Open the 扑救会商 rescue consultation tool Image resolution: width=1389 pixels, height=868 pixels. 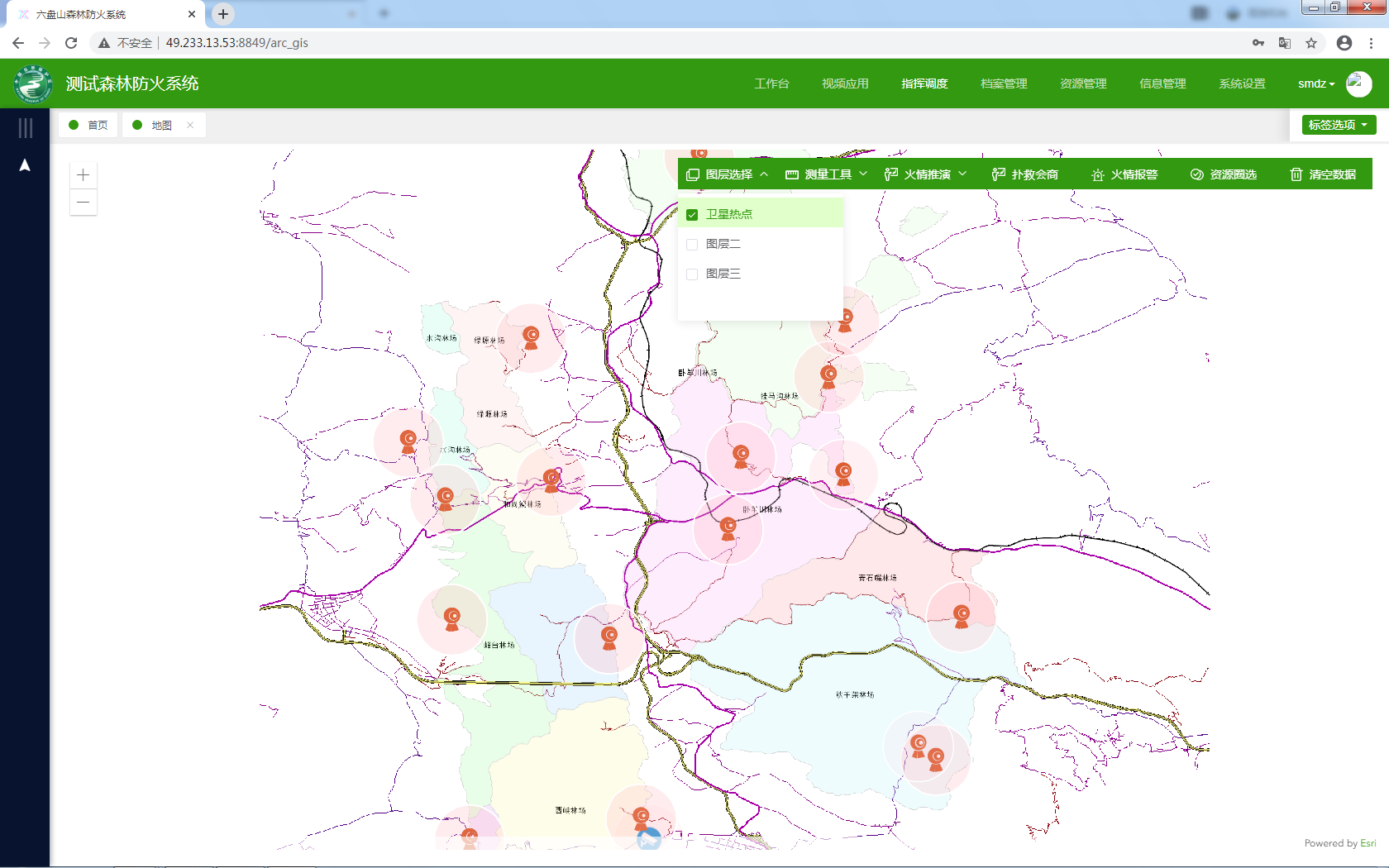(1024, 174)
